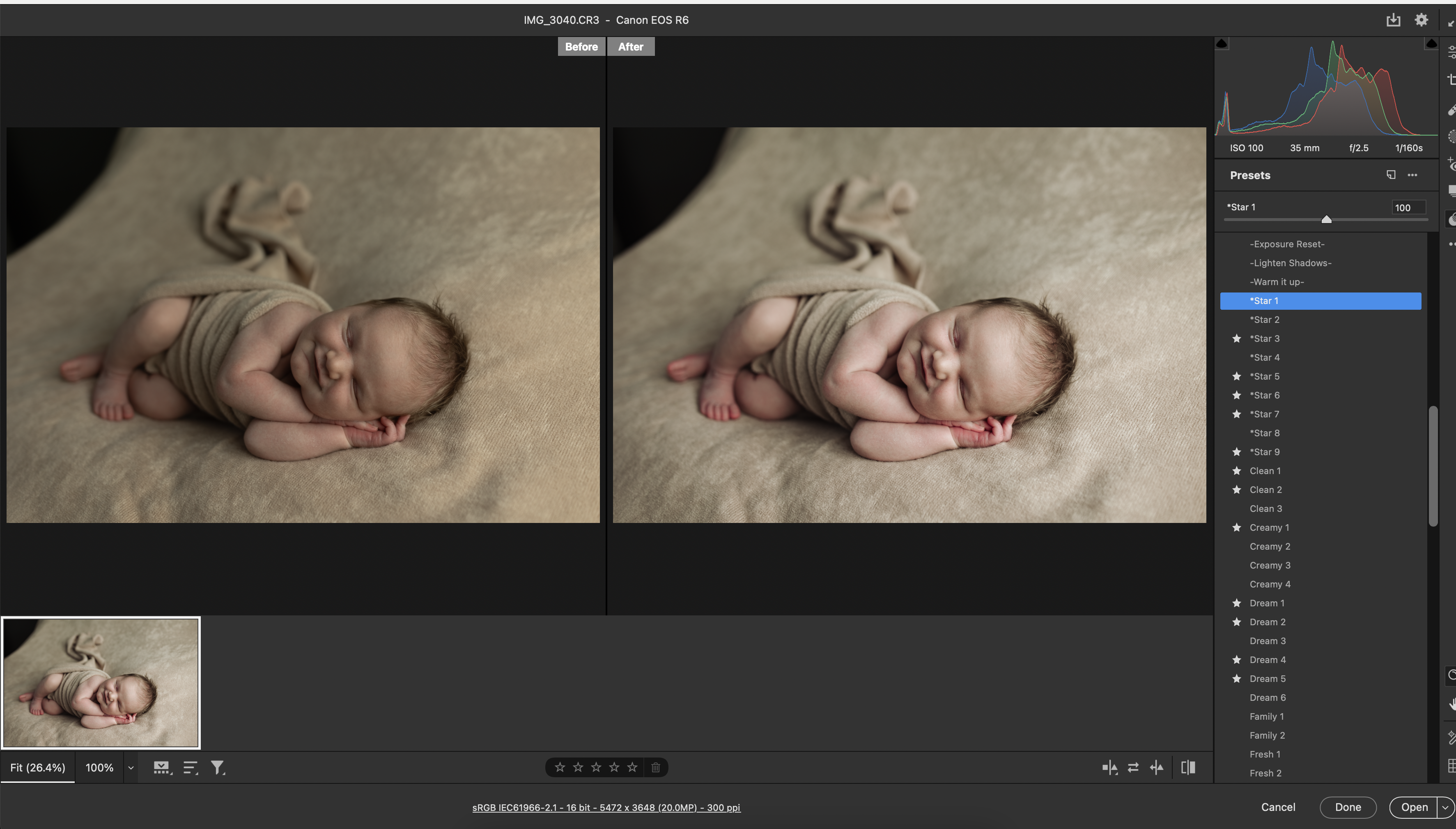Click the filmstrip sort order icon
The image size is (1456, 829).
click(x=190, y=767)
